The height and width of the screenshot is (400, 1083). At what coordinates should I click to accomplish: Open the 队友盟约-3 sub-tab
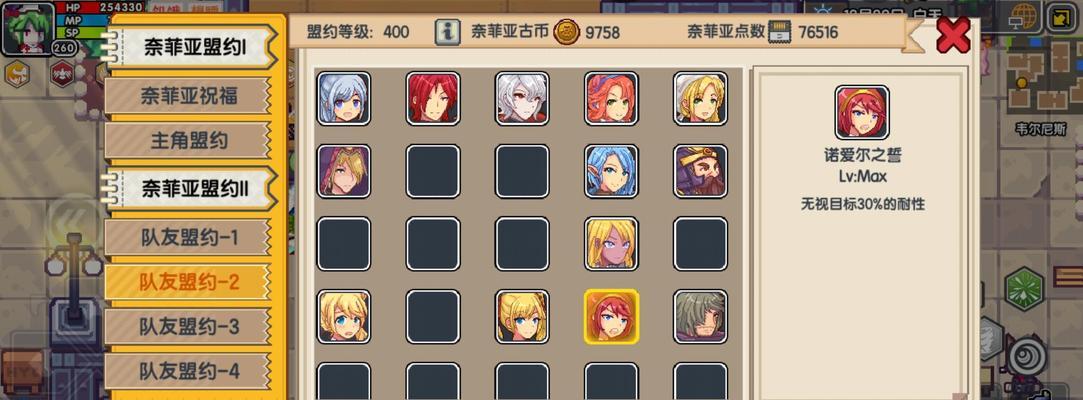tap(189, 327)
